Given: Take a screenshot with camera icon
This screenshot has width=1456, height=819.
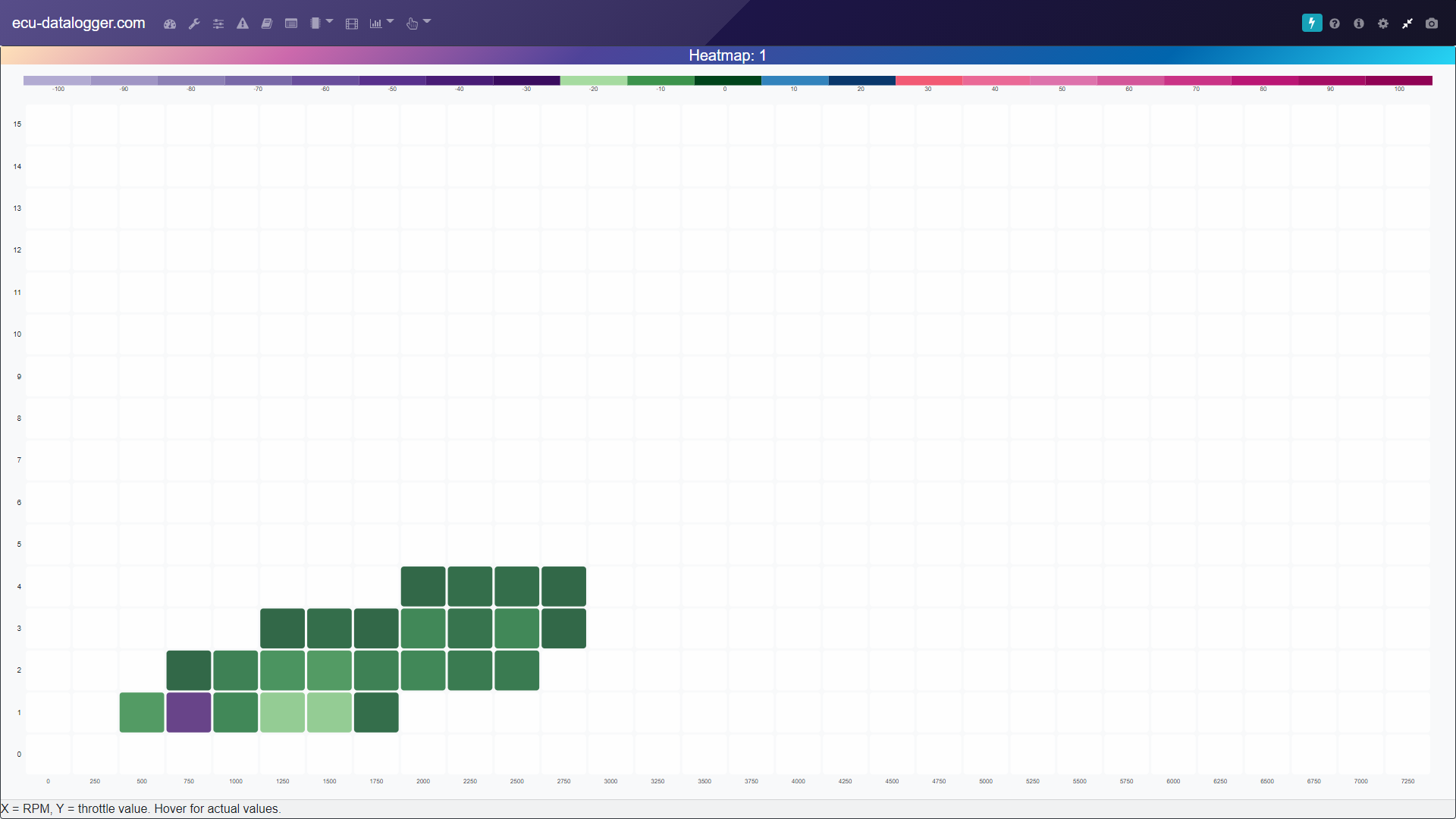Looking at the screenshot, I should tap(1432, 24).
